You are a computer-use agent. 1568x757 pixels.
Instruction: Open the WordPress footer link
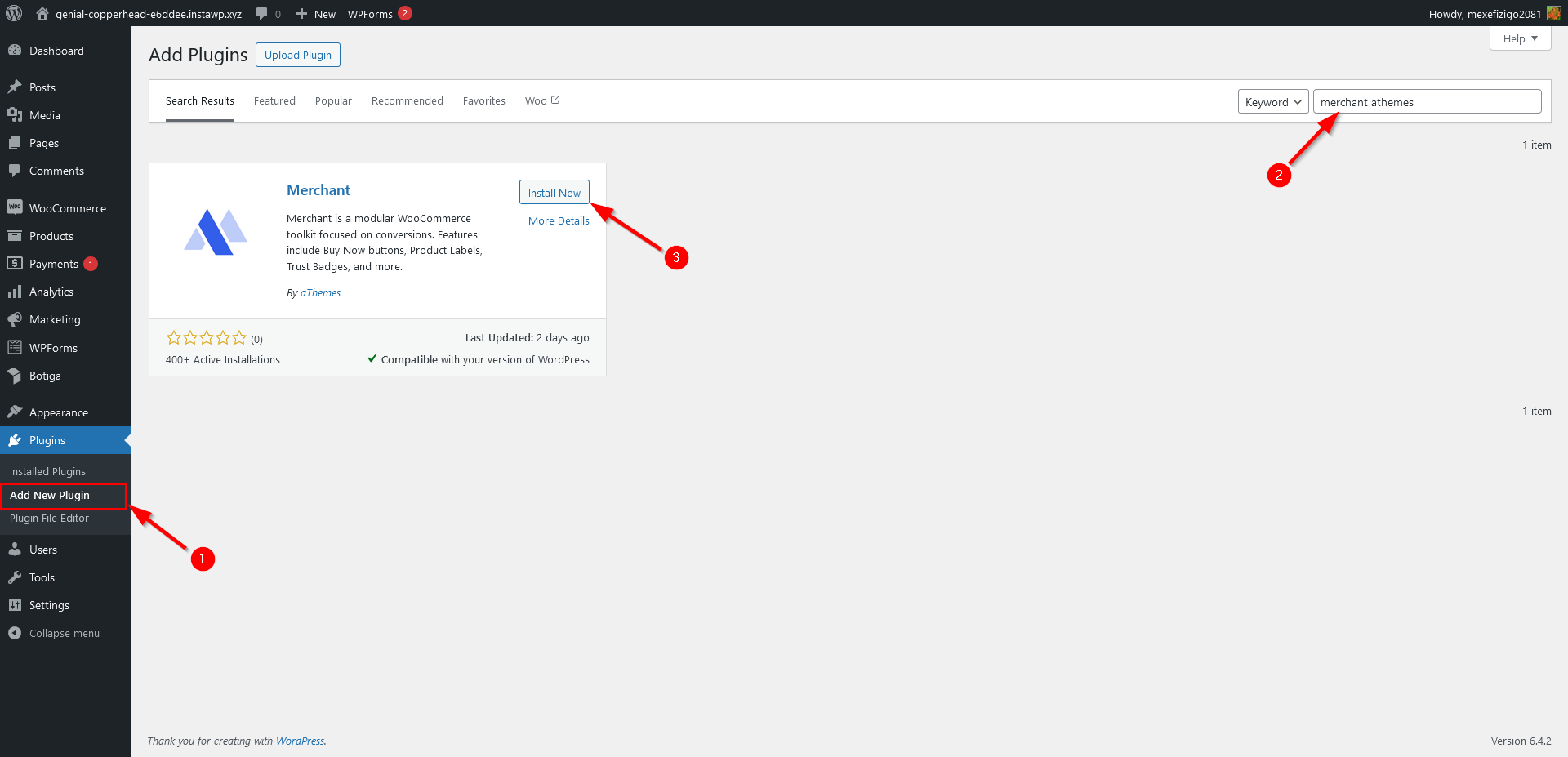300,741
